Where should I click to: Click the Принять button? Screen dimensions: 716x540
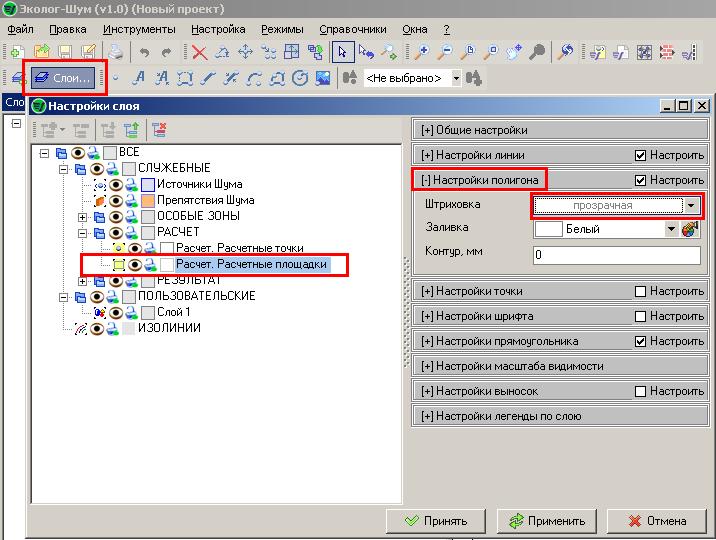click(x=436, y=520)
